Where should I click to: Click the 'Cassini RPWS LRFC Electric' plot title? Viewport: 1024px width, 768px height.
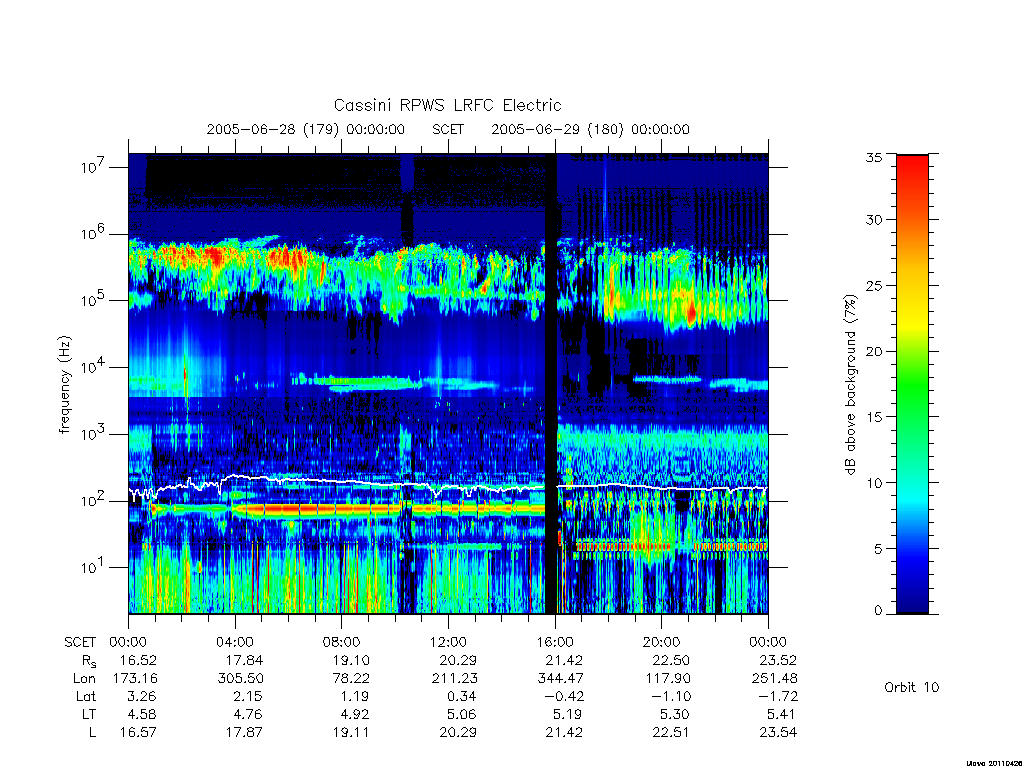tap(447, 105)
